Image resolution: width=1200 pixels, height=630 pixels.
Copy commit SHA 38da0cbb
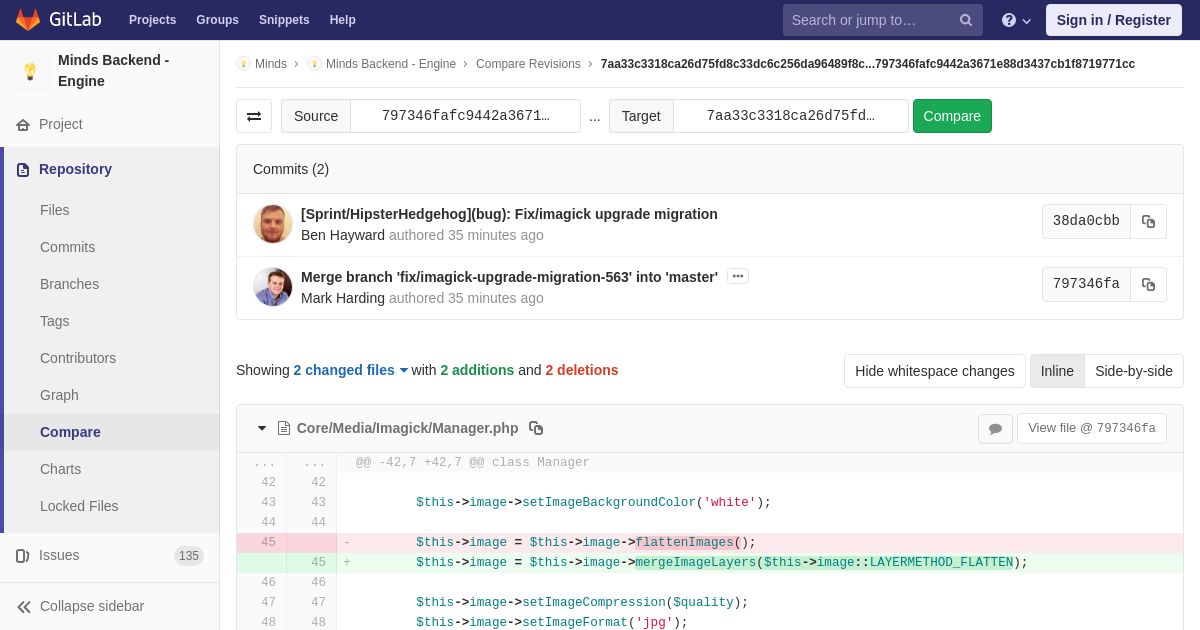click(1148, 222)
